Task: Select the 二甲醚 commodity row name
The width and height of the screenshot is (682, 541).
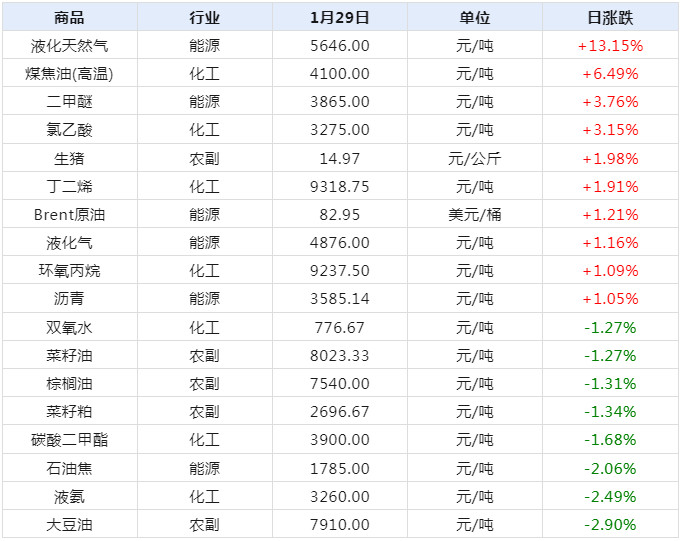Action: [69, 101]
